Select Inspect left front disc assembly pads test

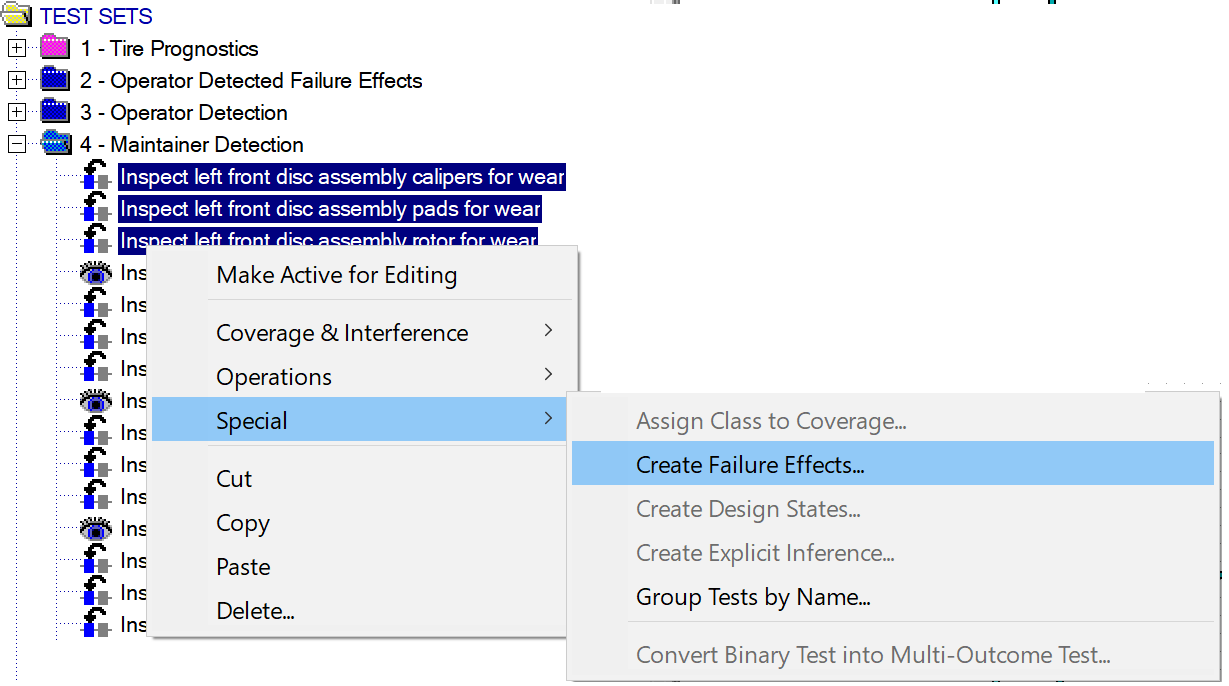[x=330, y=209]
